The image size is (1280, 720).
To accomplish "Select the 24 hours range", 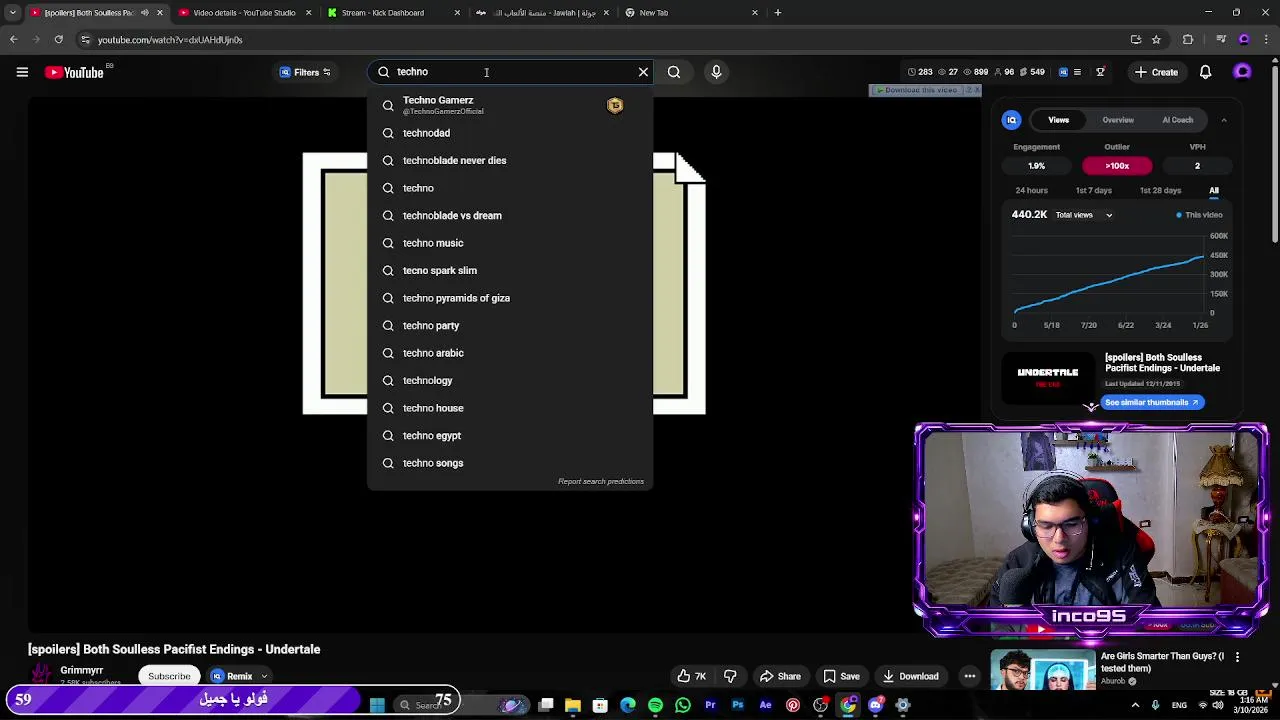I will tap(1031, 190).
